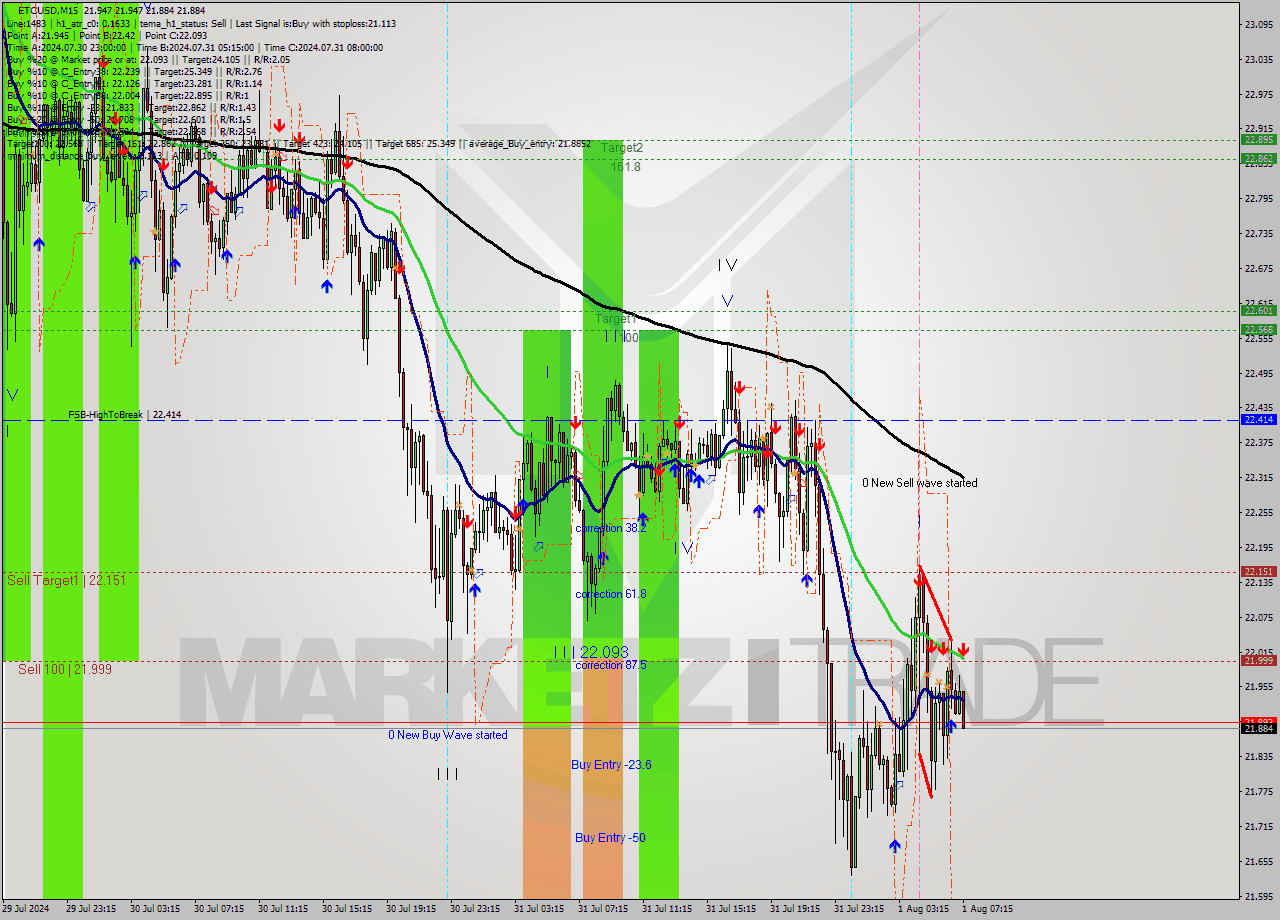Click 21.595 on the price axis
Screen dimensions: 1280x920
point(1257,896)
